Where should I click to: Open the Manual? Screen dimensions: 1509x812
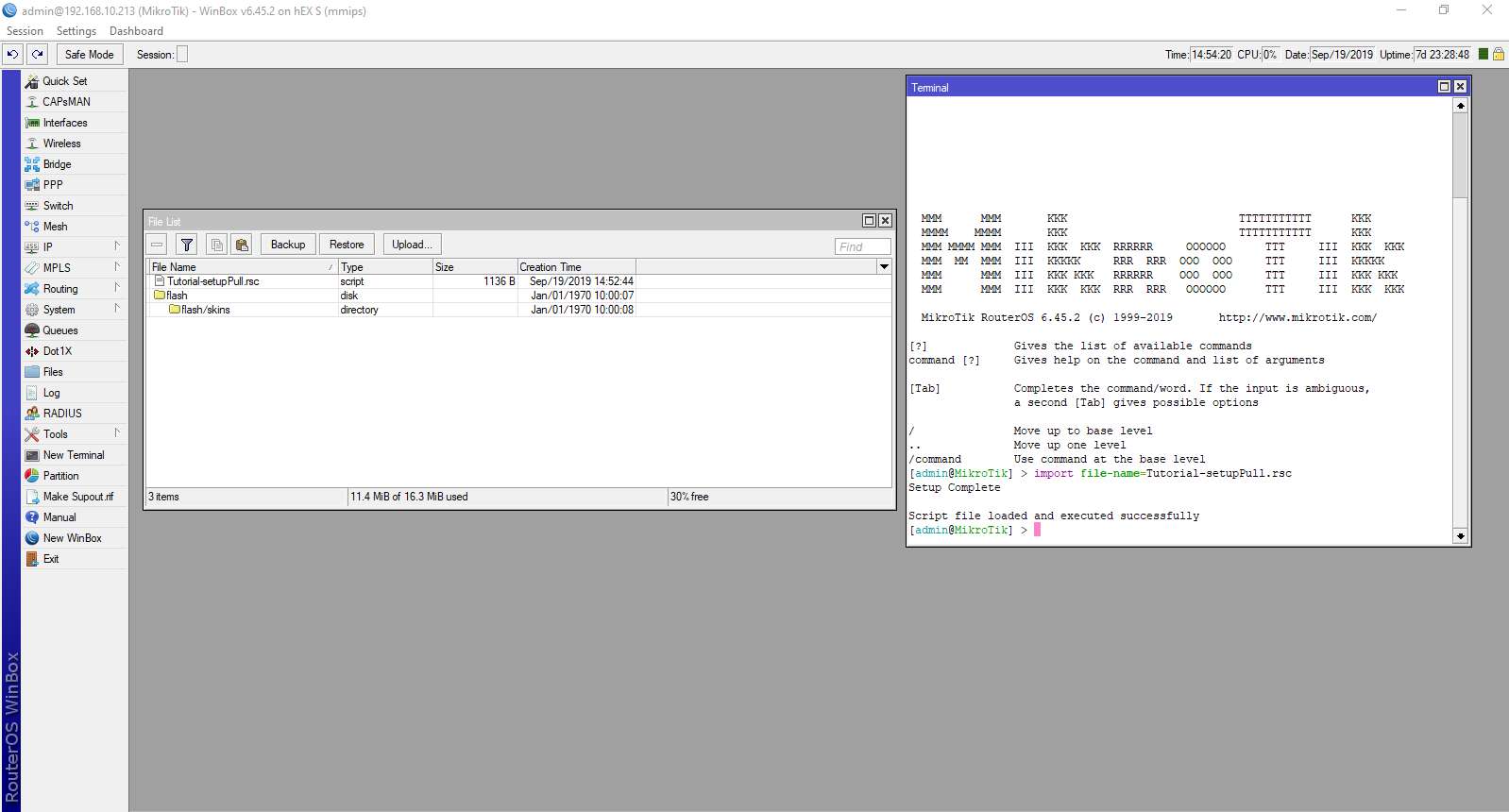(x=74, y=517)
